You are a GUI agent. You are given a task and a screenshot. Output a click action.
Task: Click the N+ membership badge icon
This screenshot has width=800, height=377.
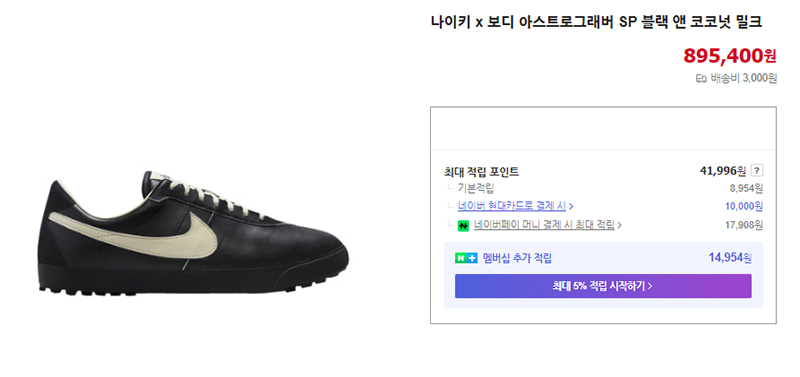point(466,258)
